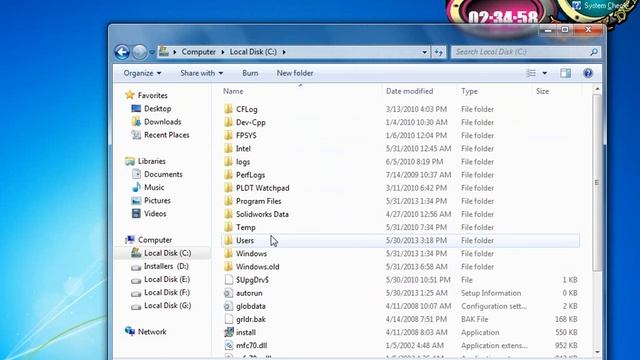640x360 pixels.
Task: Open the Pictures library
Action: pyautogui.click(x=157, y=200)
